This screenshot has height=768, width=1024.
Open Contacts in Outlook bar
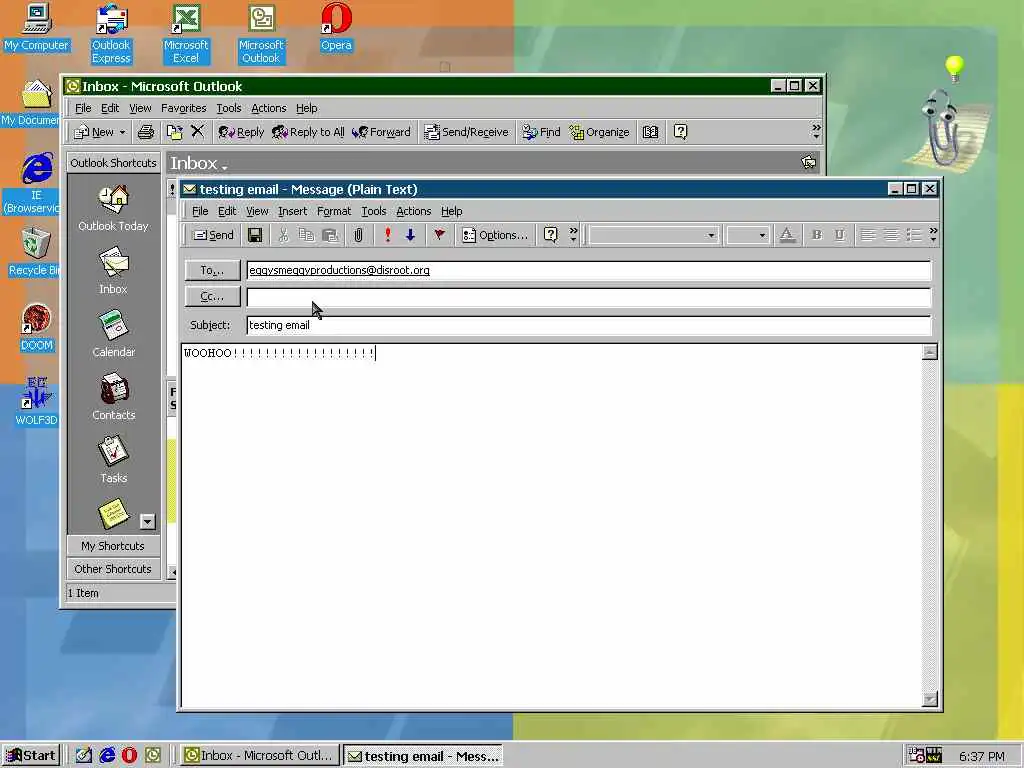(114, 397)
